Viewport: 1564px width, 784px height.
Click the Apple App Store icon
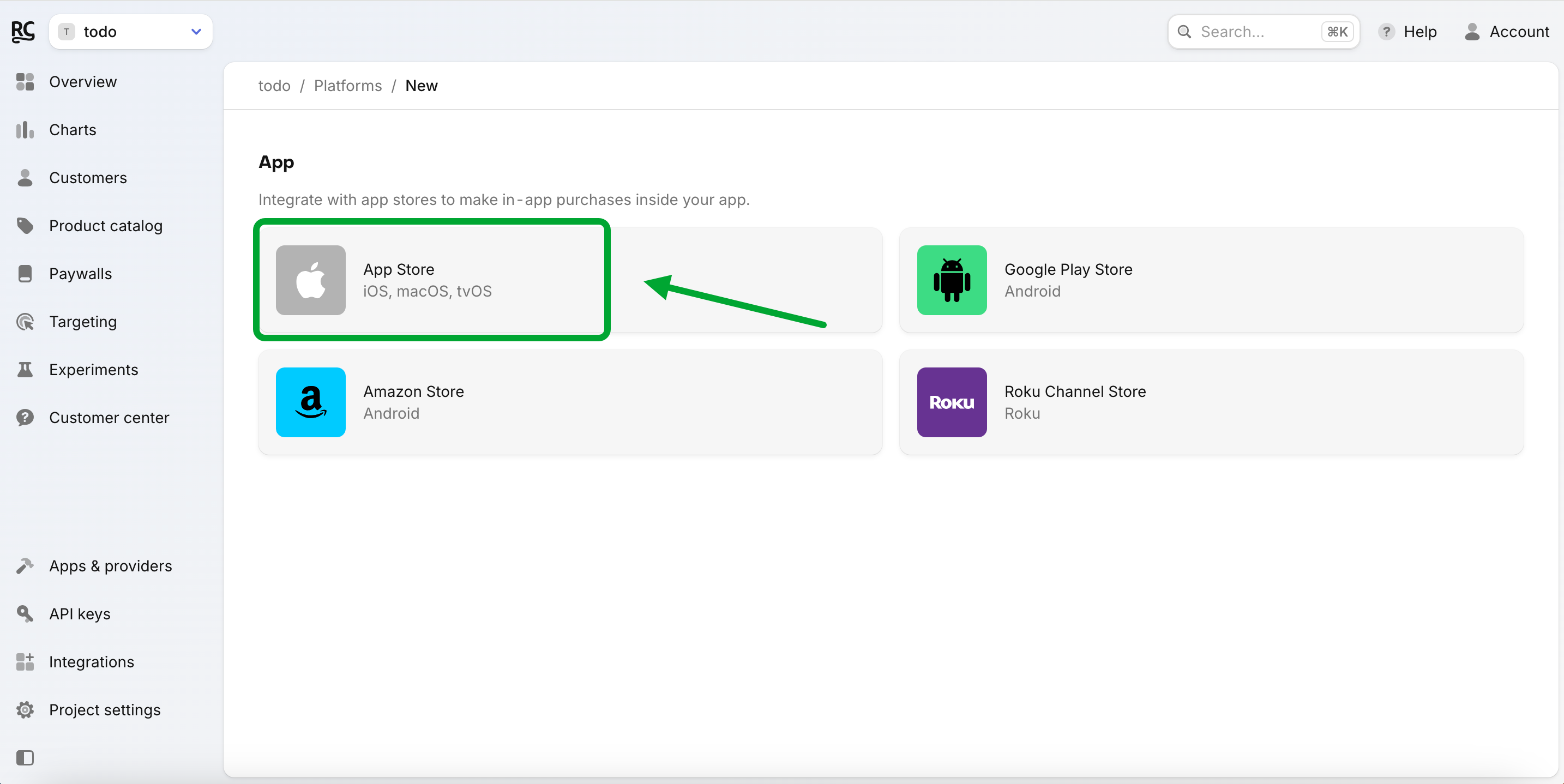[x=310, y=280]
